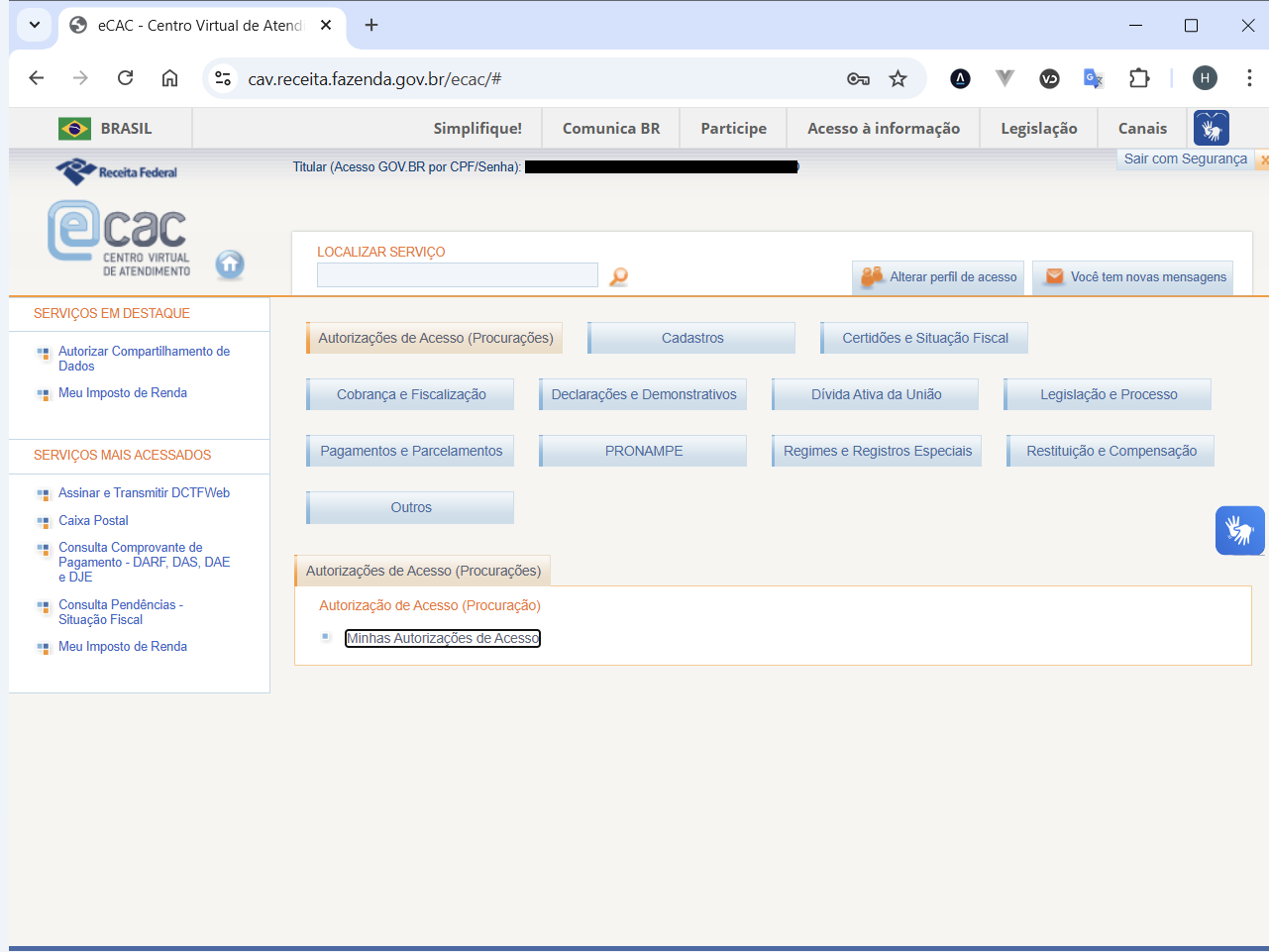Open the browser extensions puzzle icon
The width and height of the screenshot is (1269, 952).
[x=1139, y=79]
